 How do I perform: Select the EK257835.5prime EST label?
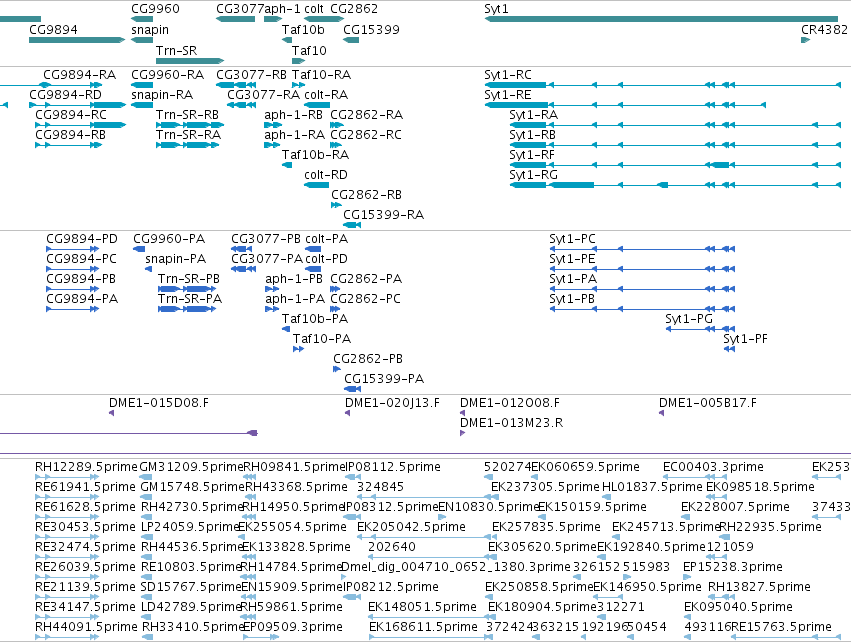tap(546, 526)
